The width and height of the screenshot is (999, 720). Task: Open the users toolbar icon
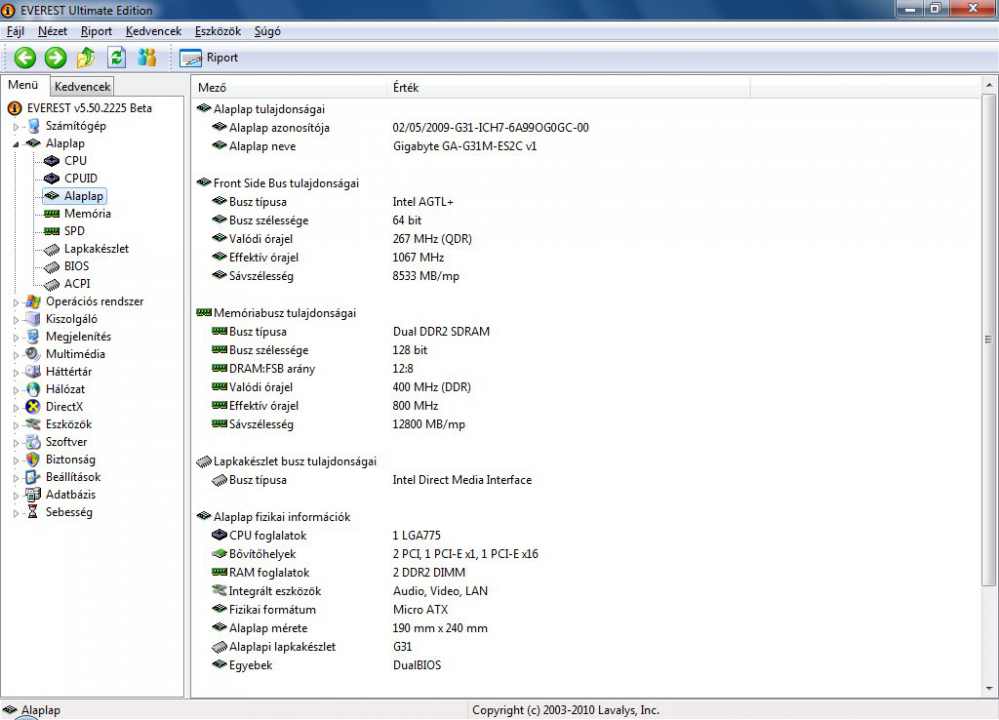pos(147,58)
